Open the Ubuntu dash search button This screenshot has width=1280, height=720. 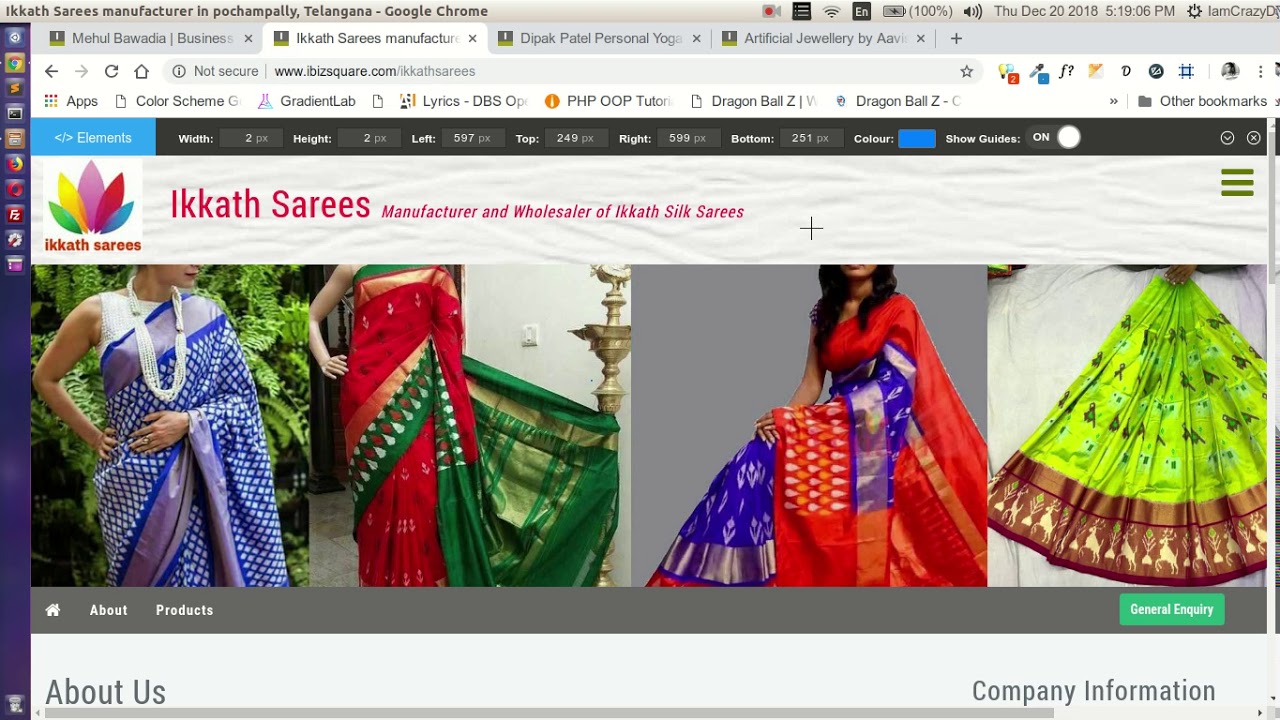point(15,37)
